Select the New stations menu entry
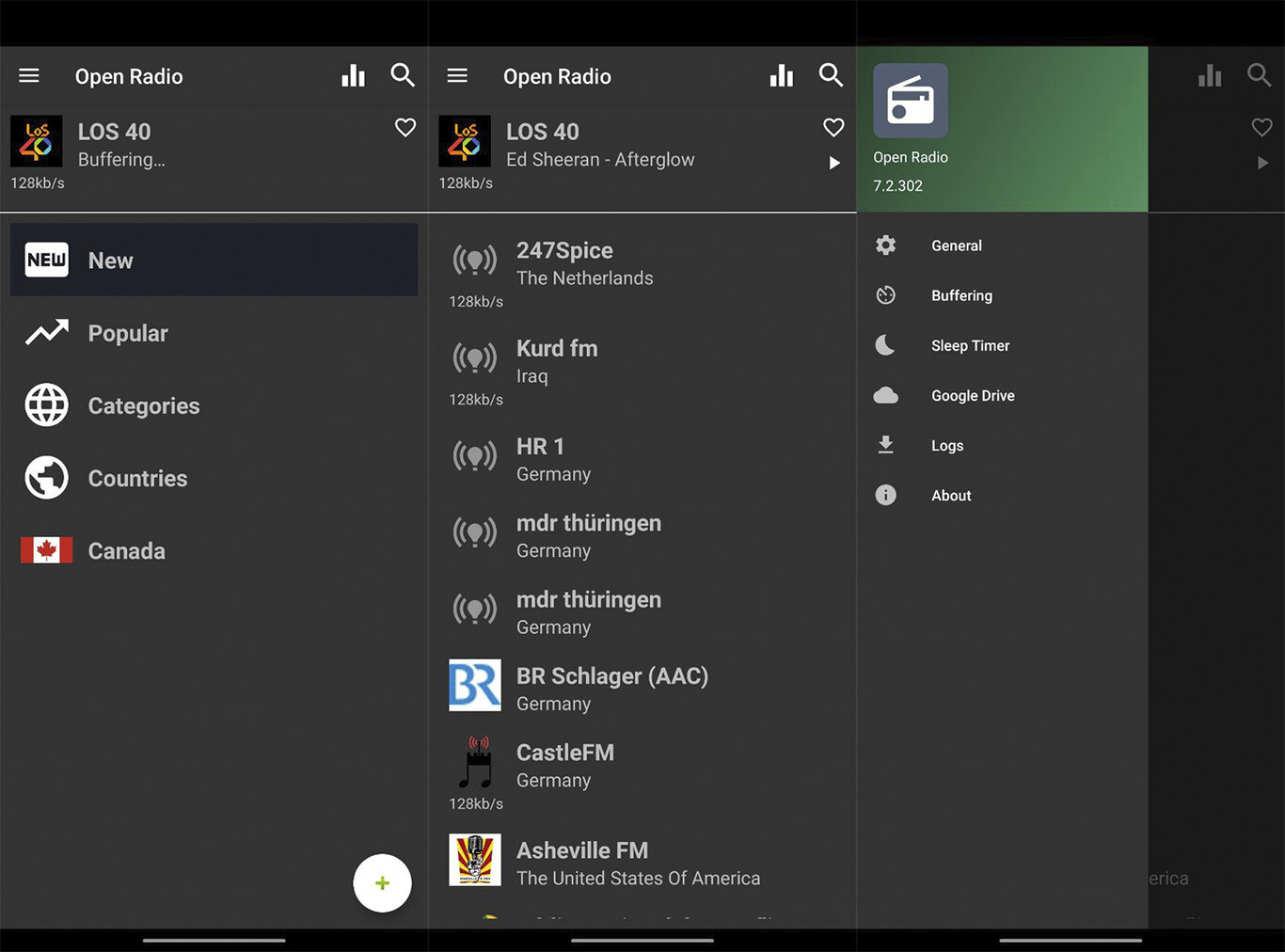1285x952 pixels. click(110, 260)
